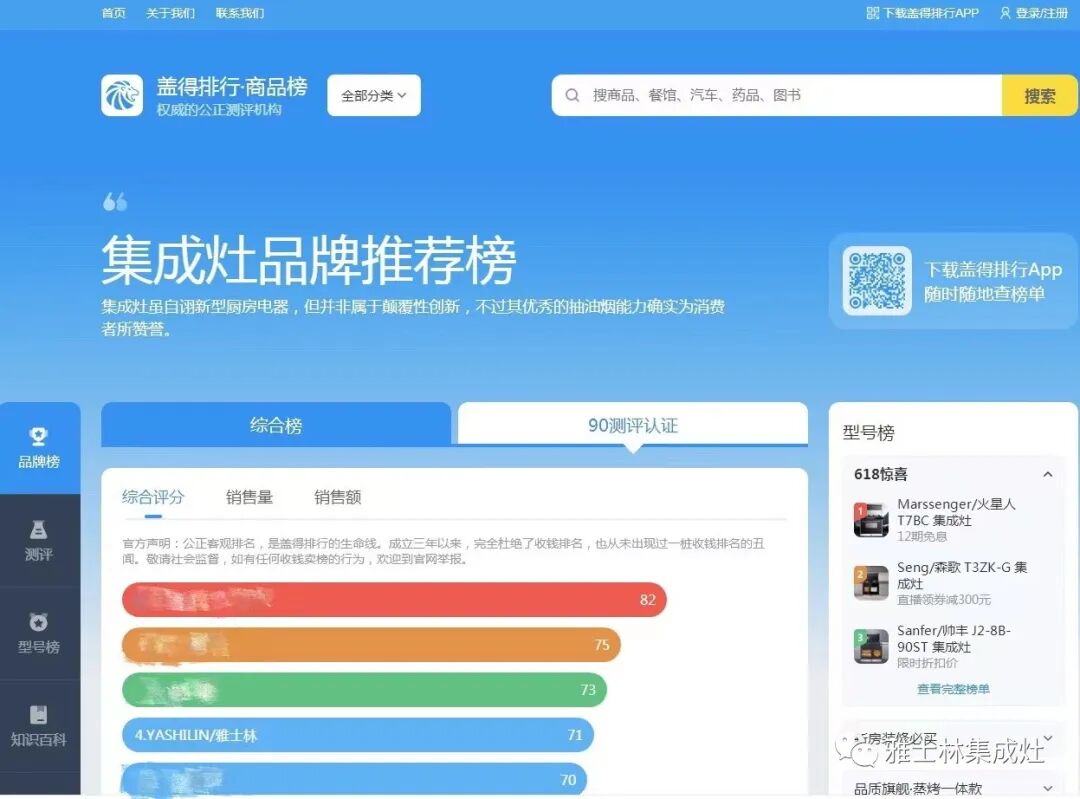
Task: Select the 销售量 sub-tab
Action: [x=249, y=497]
